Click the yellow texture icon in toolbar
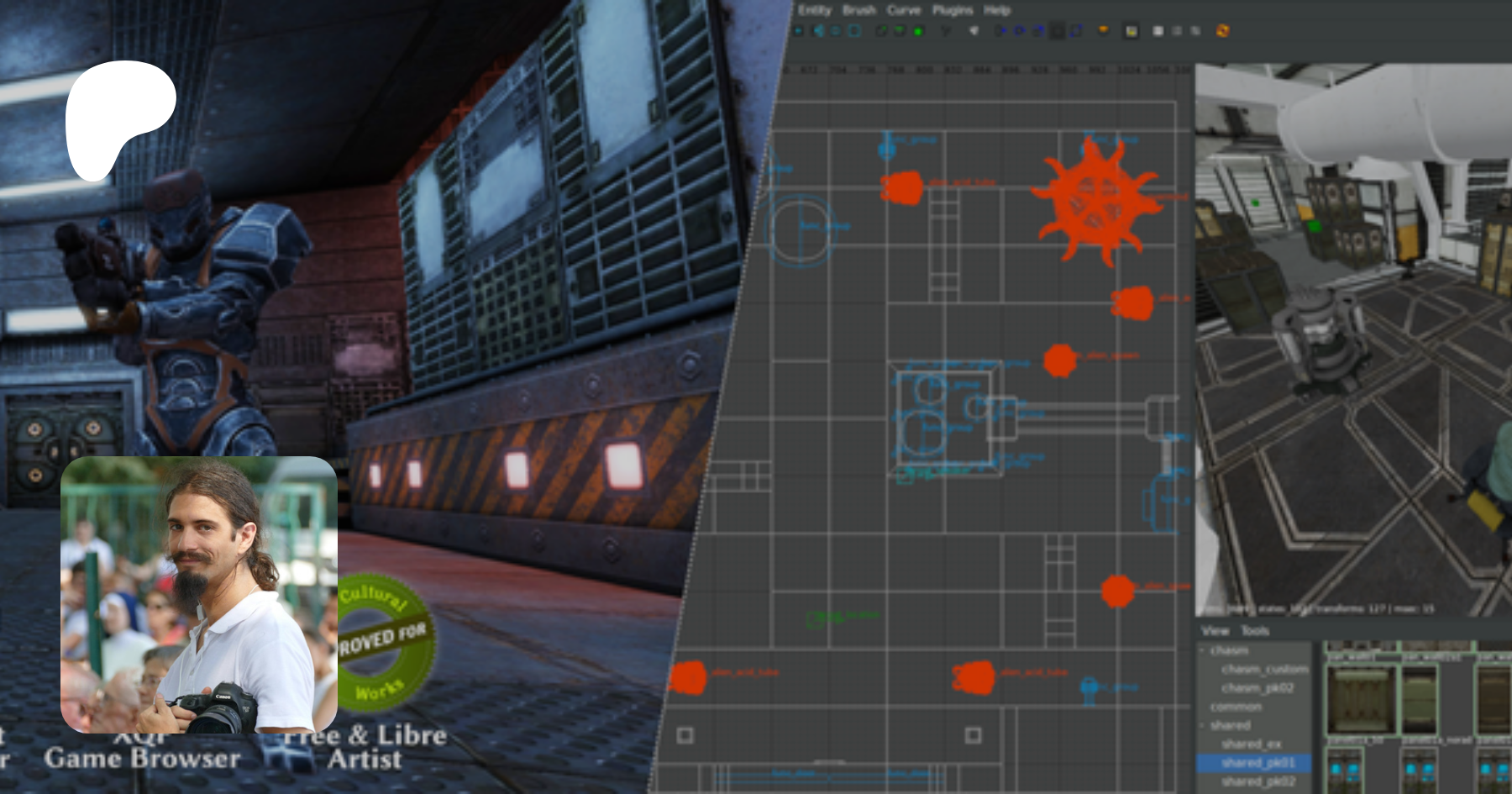Image resolution: width=1512 pixels, height=794 pixels. (1131, 31)
